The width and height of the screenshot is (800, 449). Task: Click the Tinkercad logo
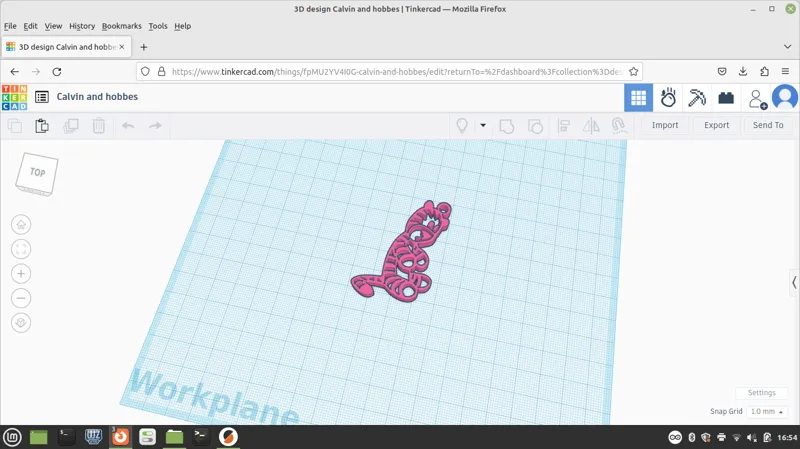click(x=14, y=97)
